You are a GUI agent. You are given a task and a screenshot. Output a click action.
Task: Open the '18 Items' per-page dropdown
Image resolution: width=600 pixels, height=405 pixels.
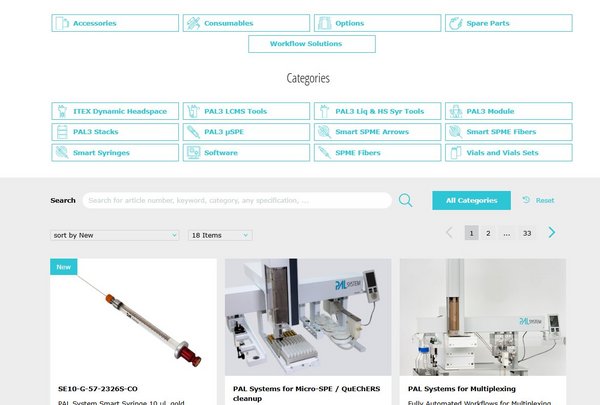[x=220, y=235]
